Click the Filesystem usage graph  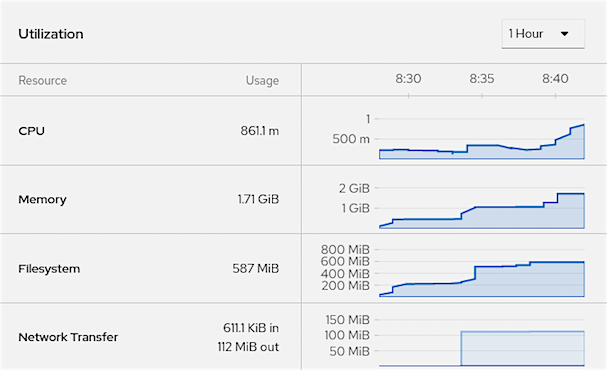click(x=482, y=279)
